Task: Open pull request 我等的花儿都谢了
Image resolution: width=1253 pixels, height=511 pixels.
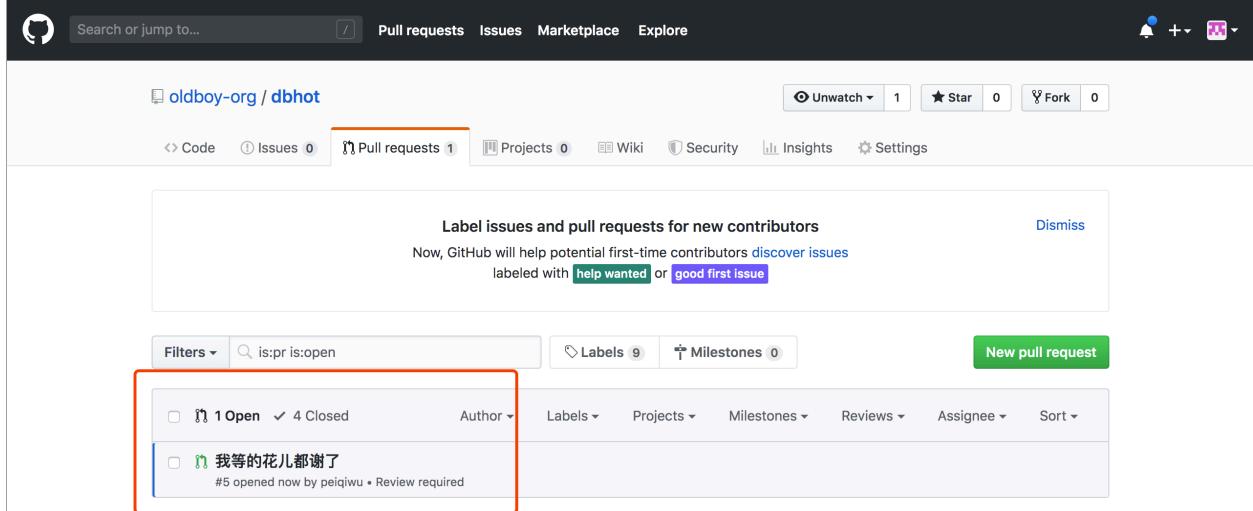Action: coord(279,461)
